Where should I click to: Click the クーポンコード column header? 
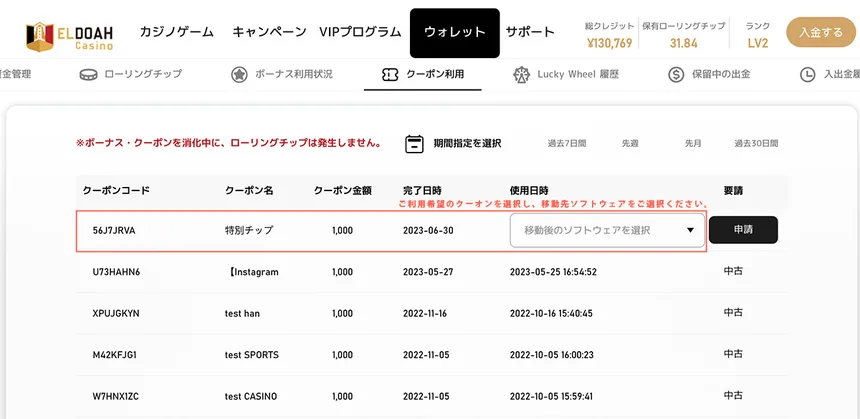[x=116, y=191]
